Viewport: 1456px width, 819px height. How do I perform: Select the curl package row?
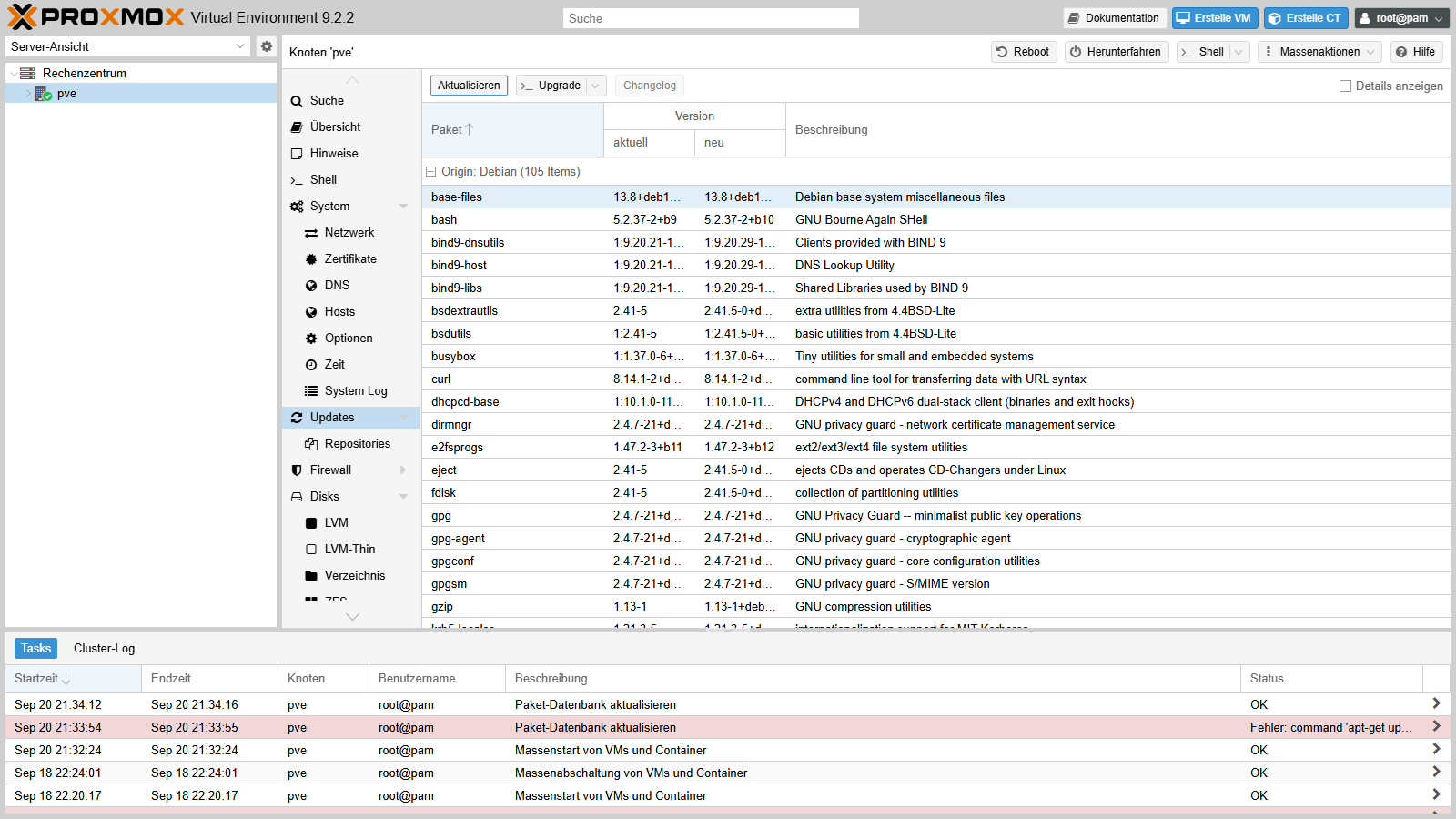(x=936, y=379)
